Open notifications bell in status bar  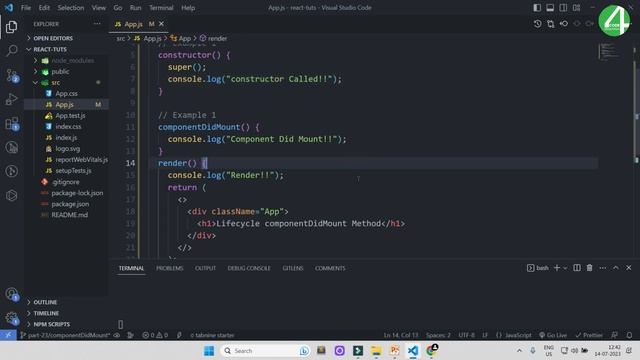point(629,335)
